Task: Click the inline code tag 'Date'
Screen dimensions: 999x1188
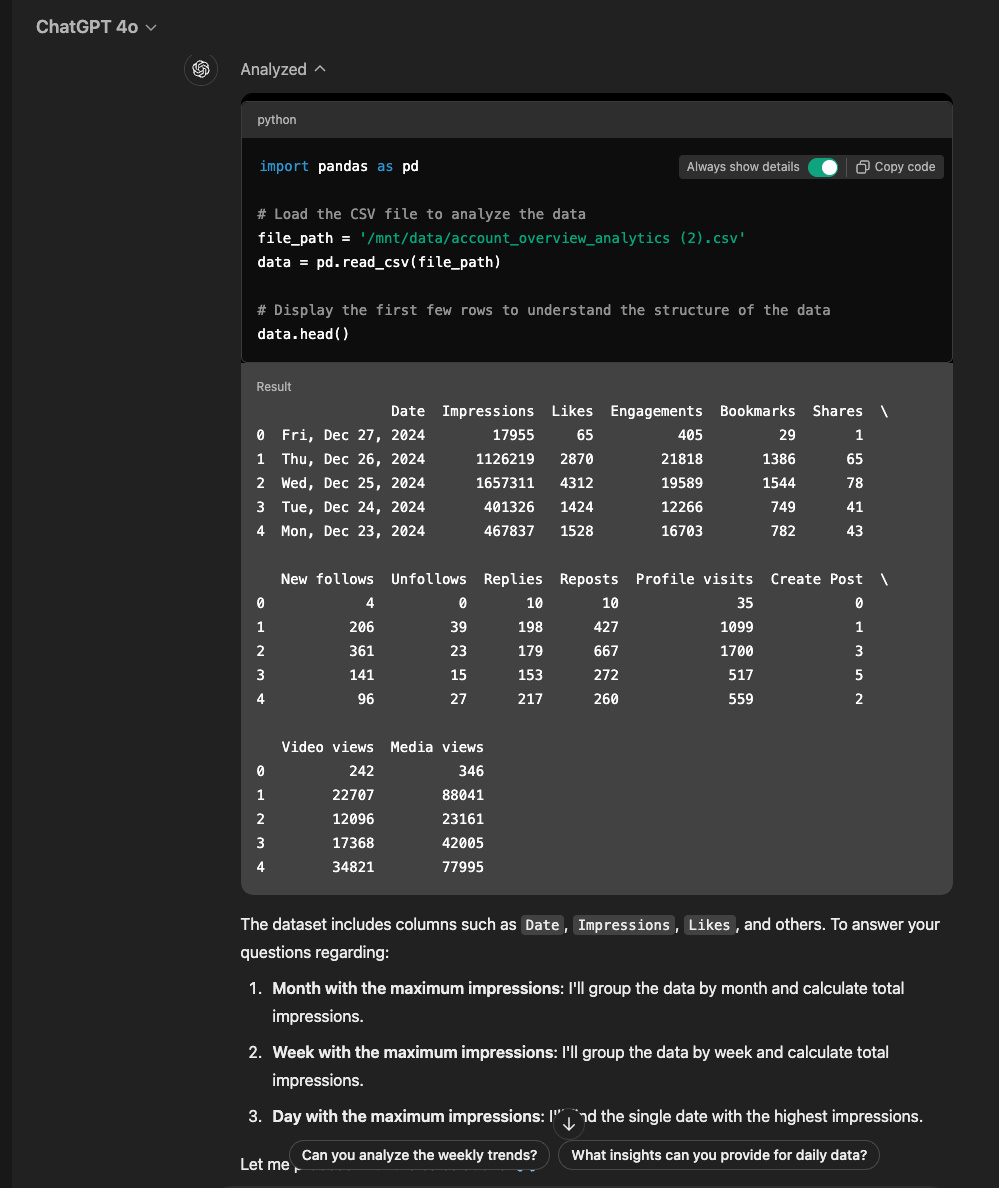Action: pyautogui.click(x=542, y=925)
